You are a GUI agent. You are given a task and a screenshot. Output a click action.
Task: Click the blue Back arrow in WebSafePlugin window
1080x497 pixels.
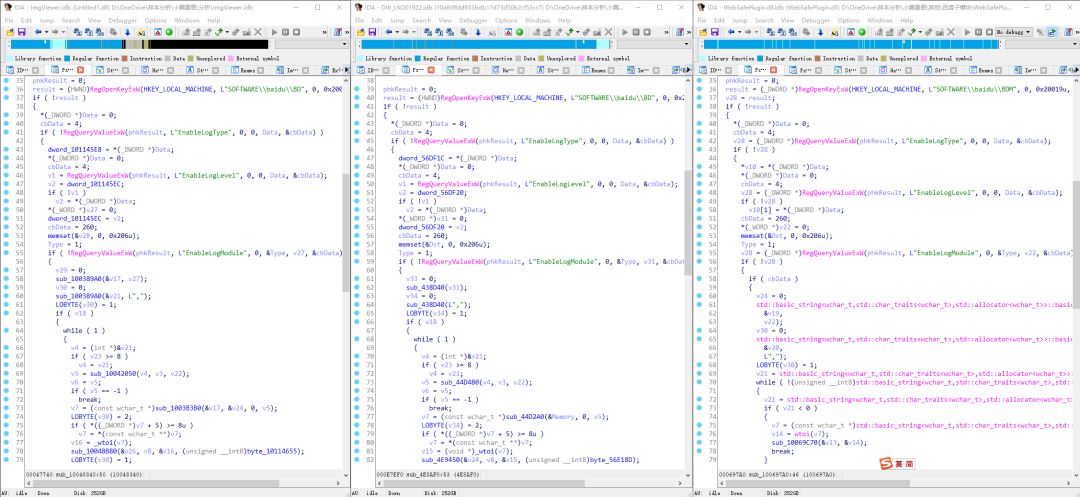731,32
